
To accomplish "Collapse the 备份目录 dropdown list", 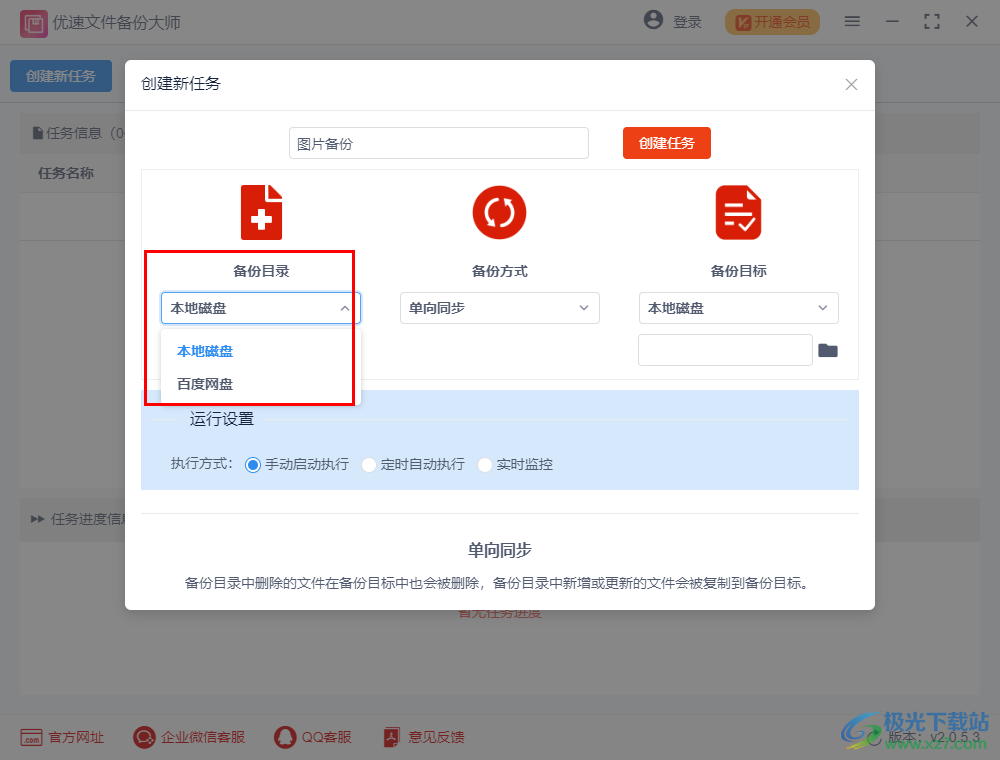I will [x=345, y=308].
